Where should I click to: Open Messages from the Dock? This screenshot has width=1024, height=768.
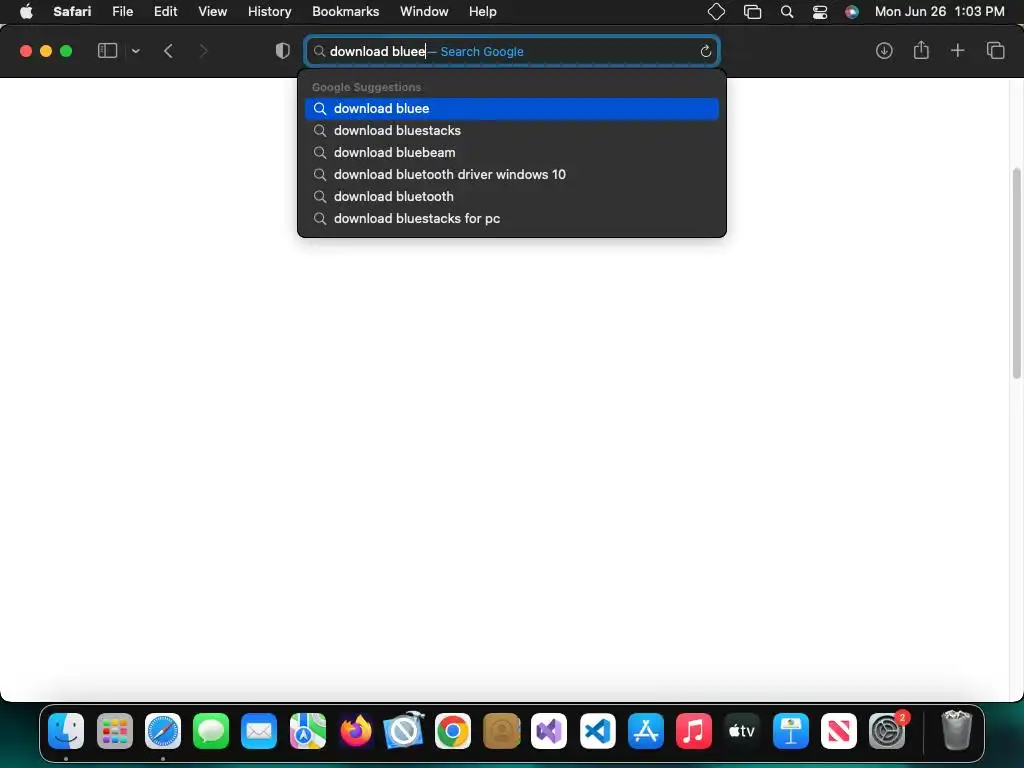click(x=211, y=731)
